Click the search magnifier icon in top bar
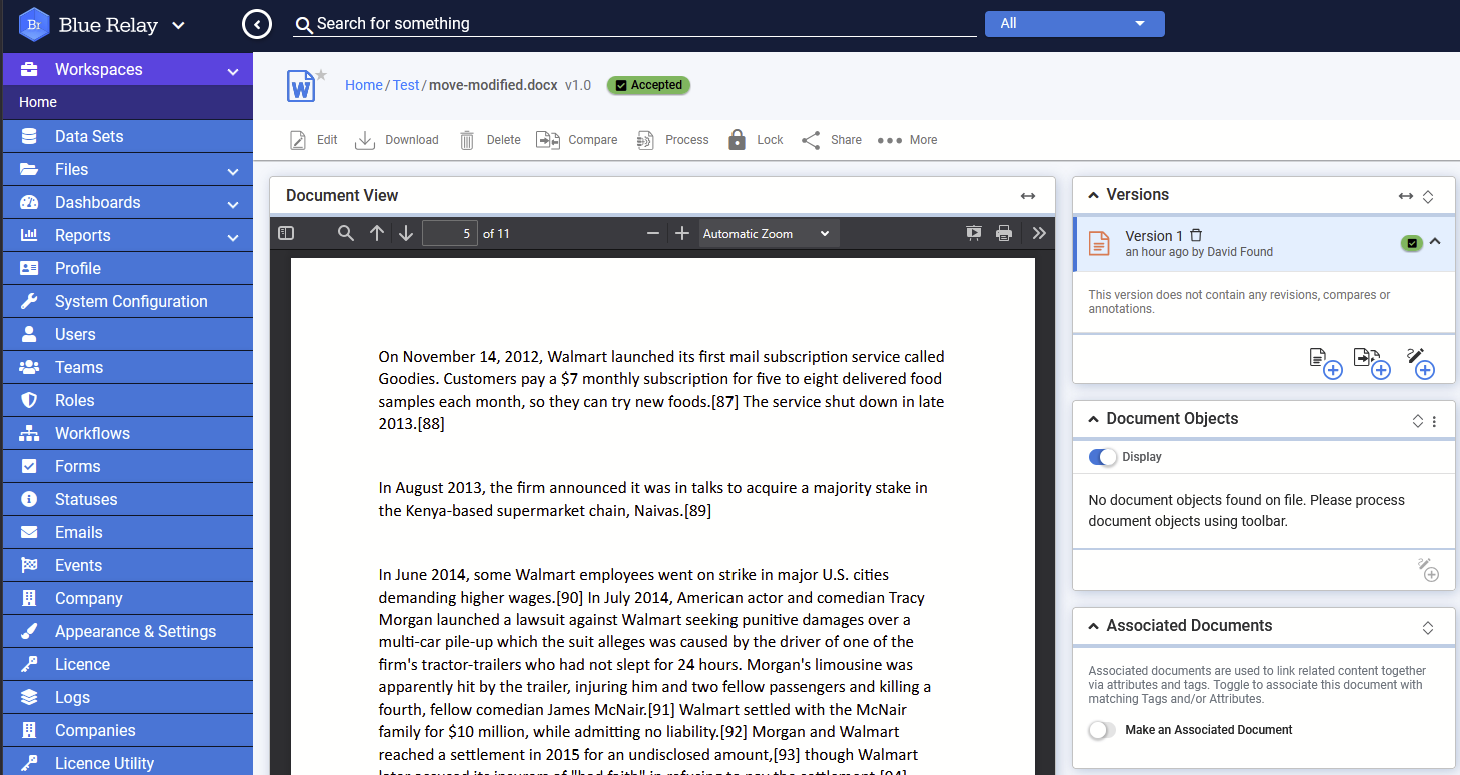 click(x=303, y=24)
